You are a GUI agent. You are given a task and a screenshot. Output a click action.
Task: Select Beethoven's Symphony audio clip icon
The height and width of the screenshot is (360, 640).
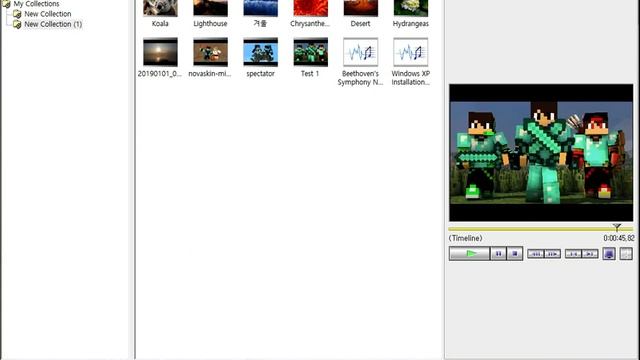tap(360, 52)
